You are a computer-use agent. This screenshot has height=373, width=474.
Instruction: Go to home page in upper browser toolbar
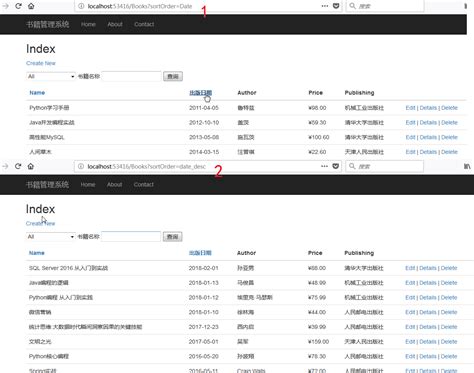coord(31,6)
